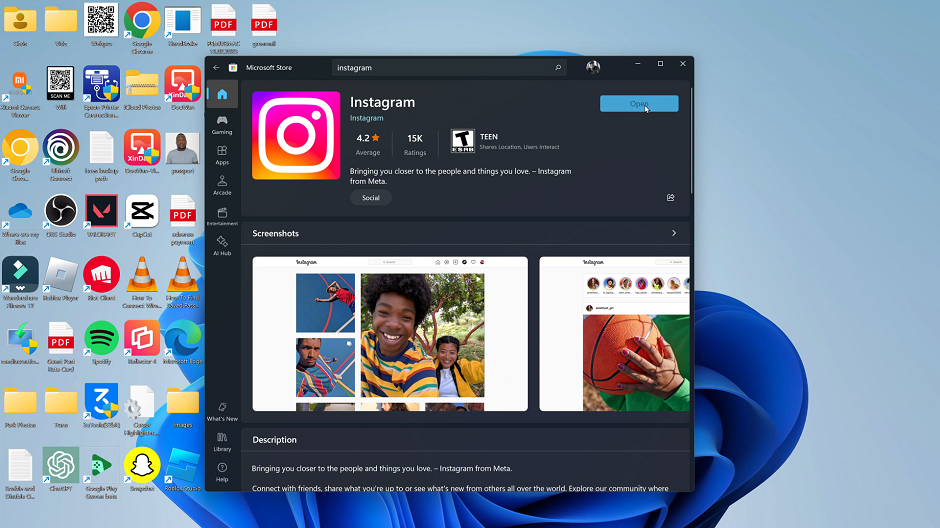Select the Microsoft Edge desktop icon
Image resolution: width=940 pixels, height=528 pixels.
(182, 342)
